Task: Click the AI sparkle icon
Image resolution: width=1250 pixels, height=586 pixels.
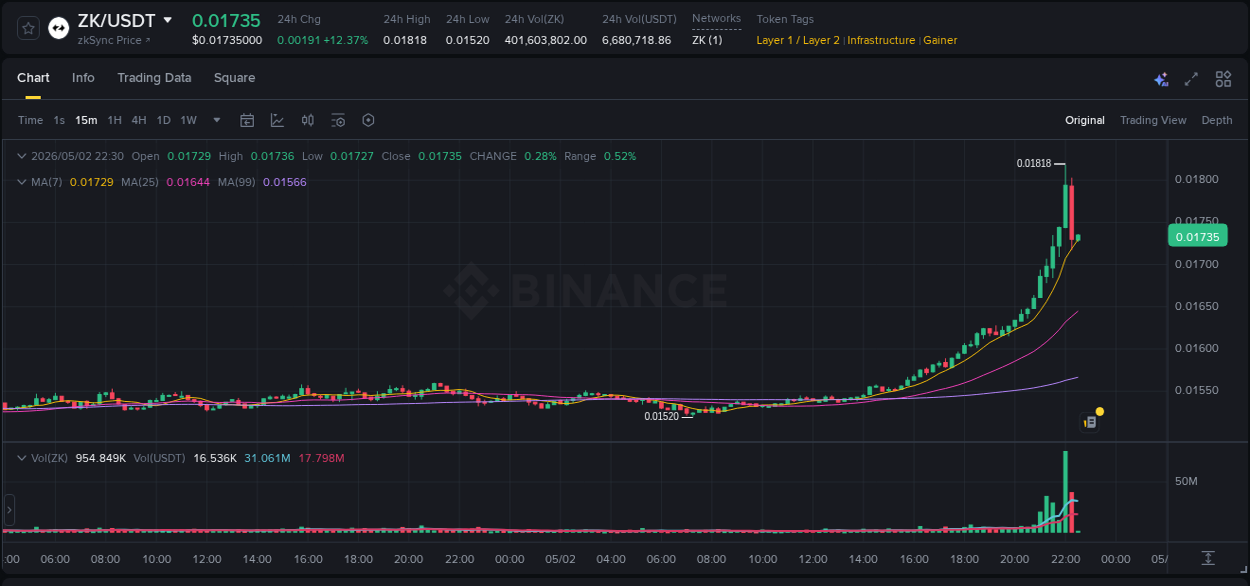Action: pos(1161,79)
